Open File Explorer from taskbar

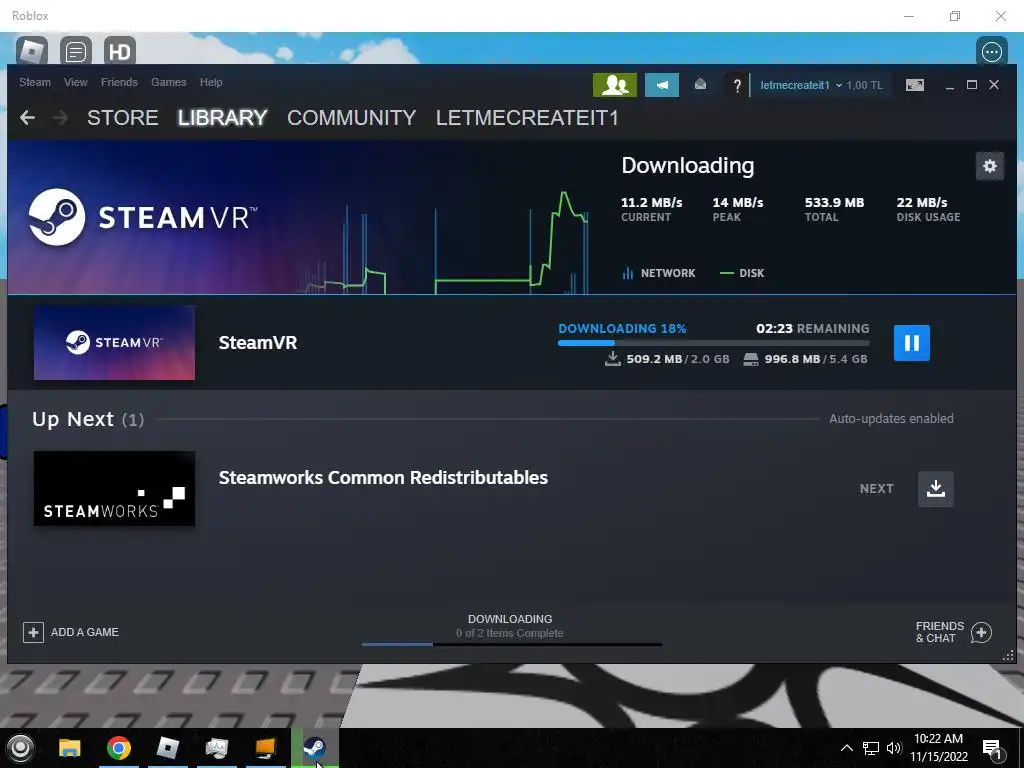pyautogui.click(x=70, y=748)
